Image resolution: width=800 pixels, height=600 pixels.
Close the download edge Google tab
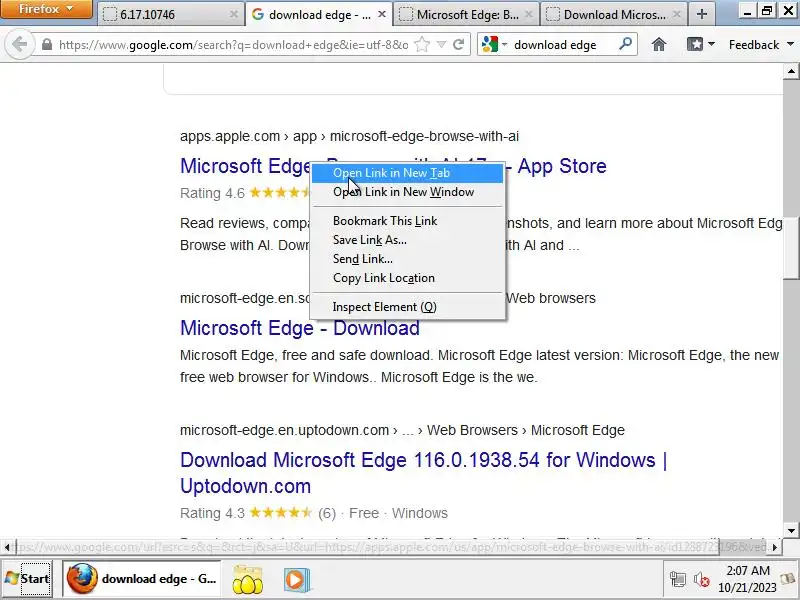(382, 15)
